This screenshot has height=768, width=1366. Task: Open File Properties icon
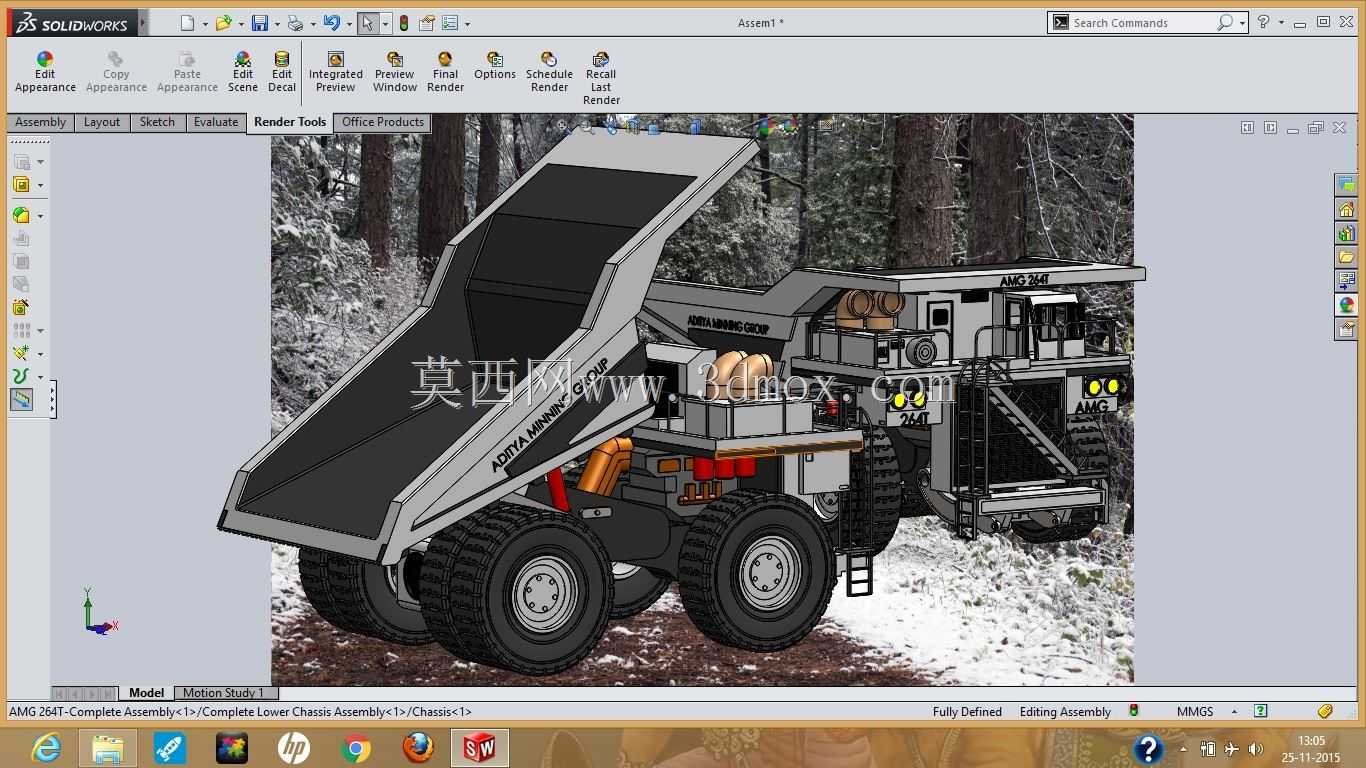coord(427,23)
